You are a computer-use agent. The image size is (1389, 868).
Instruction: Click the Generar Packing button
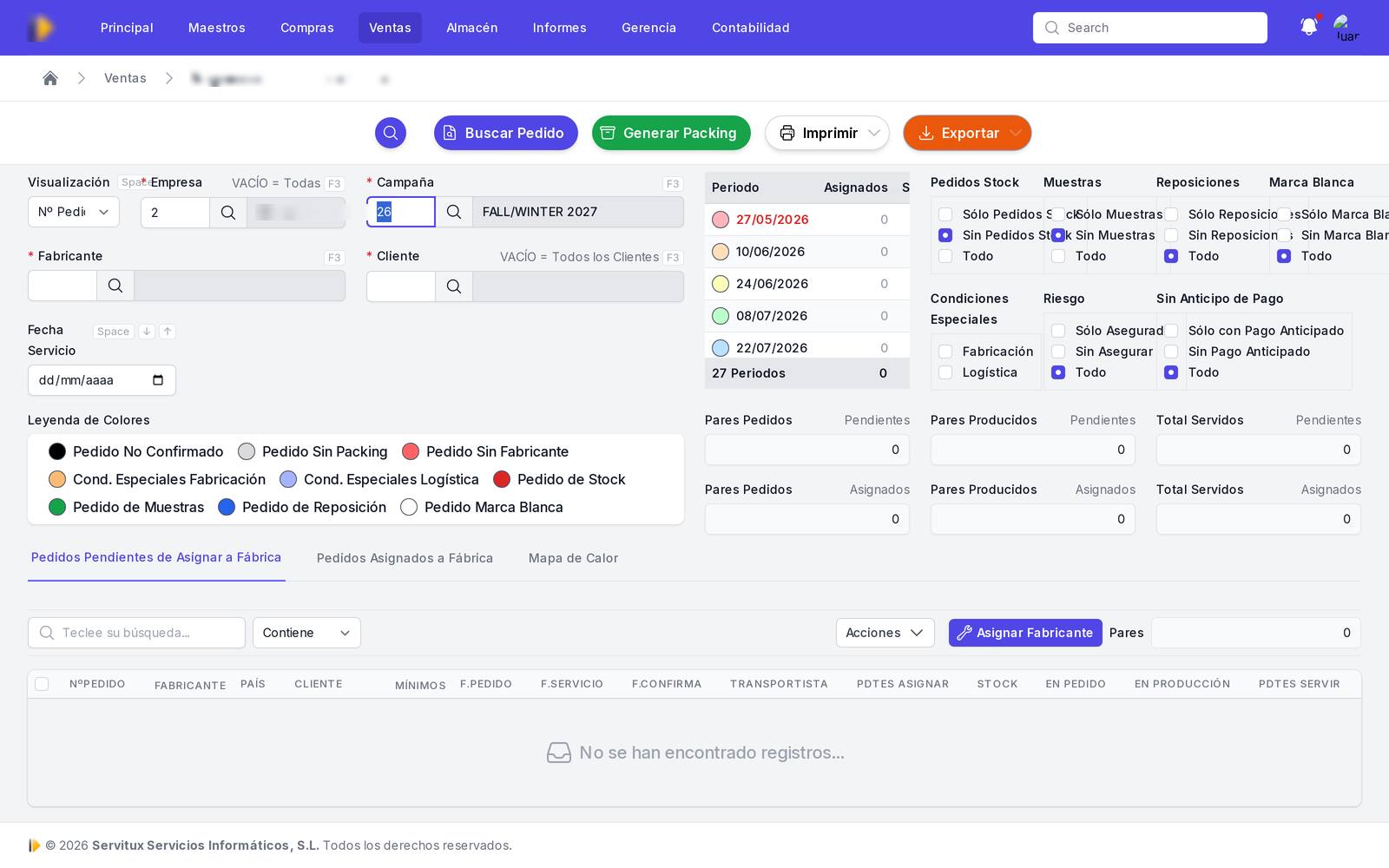671,133
